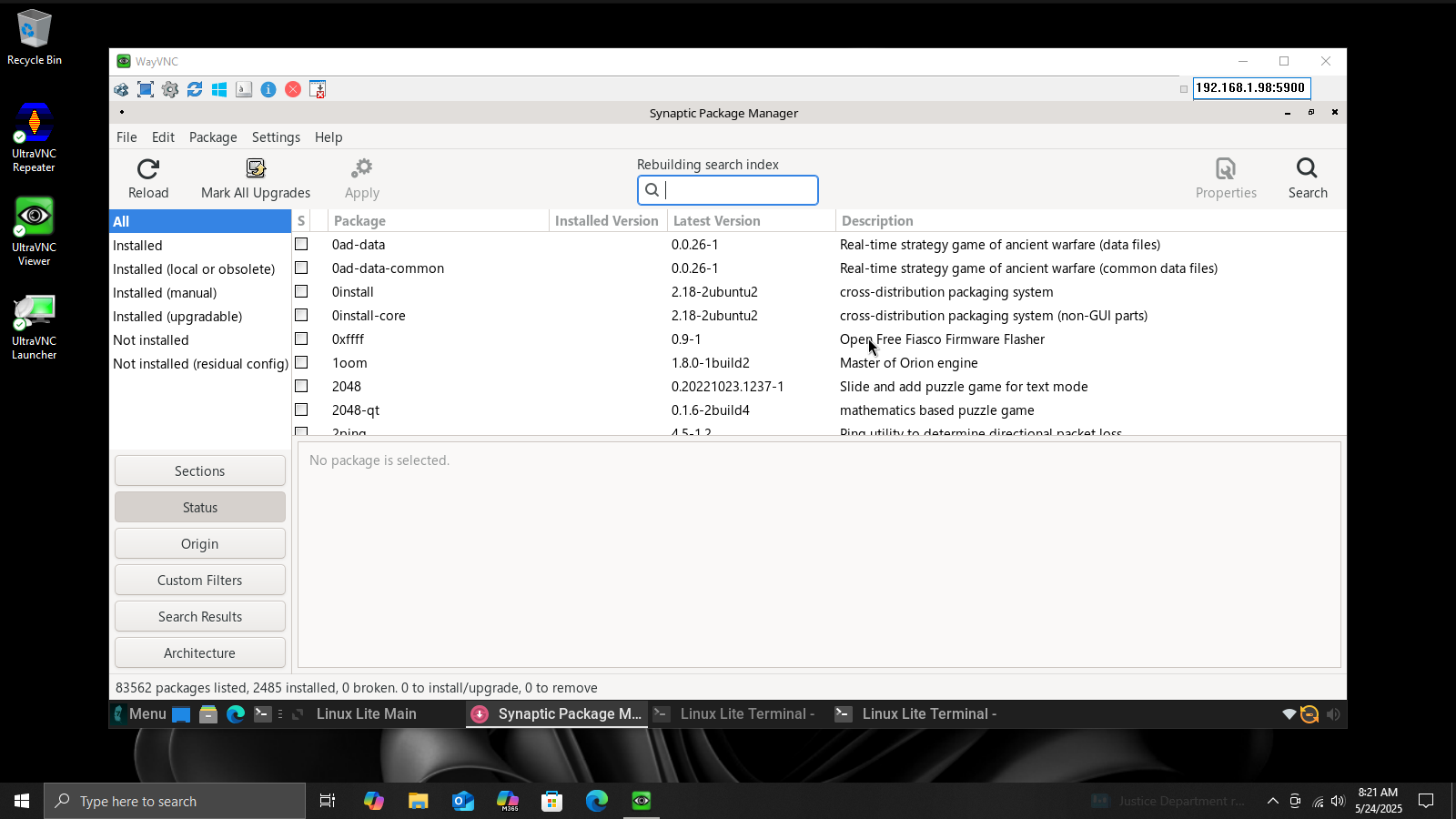The width and height of the screenshot is (1456, 819).
Task: Open the Settings menu
Action: (x=276, y=137)
